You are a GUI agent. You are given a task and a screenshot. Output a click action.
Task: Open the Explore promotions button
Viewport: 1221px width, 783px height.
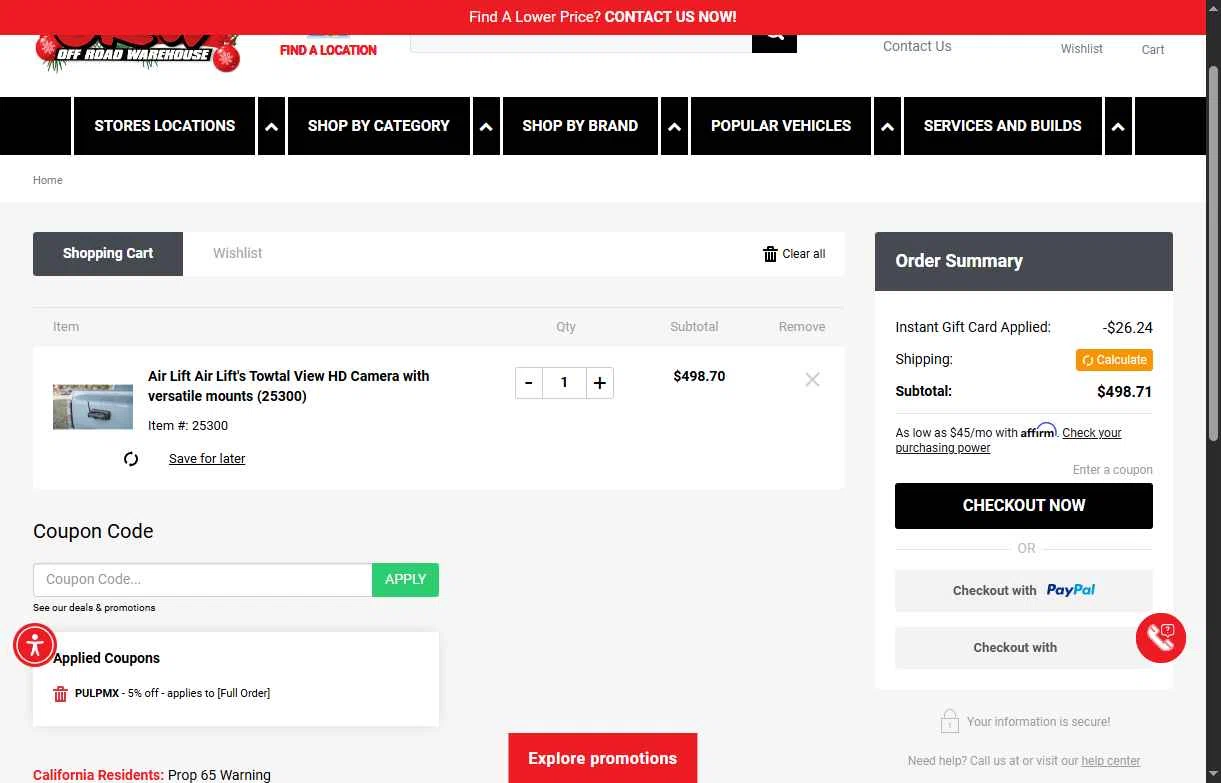pyautogui.click(x=603, y=758)
